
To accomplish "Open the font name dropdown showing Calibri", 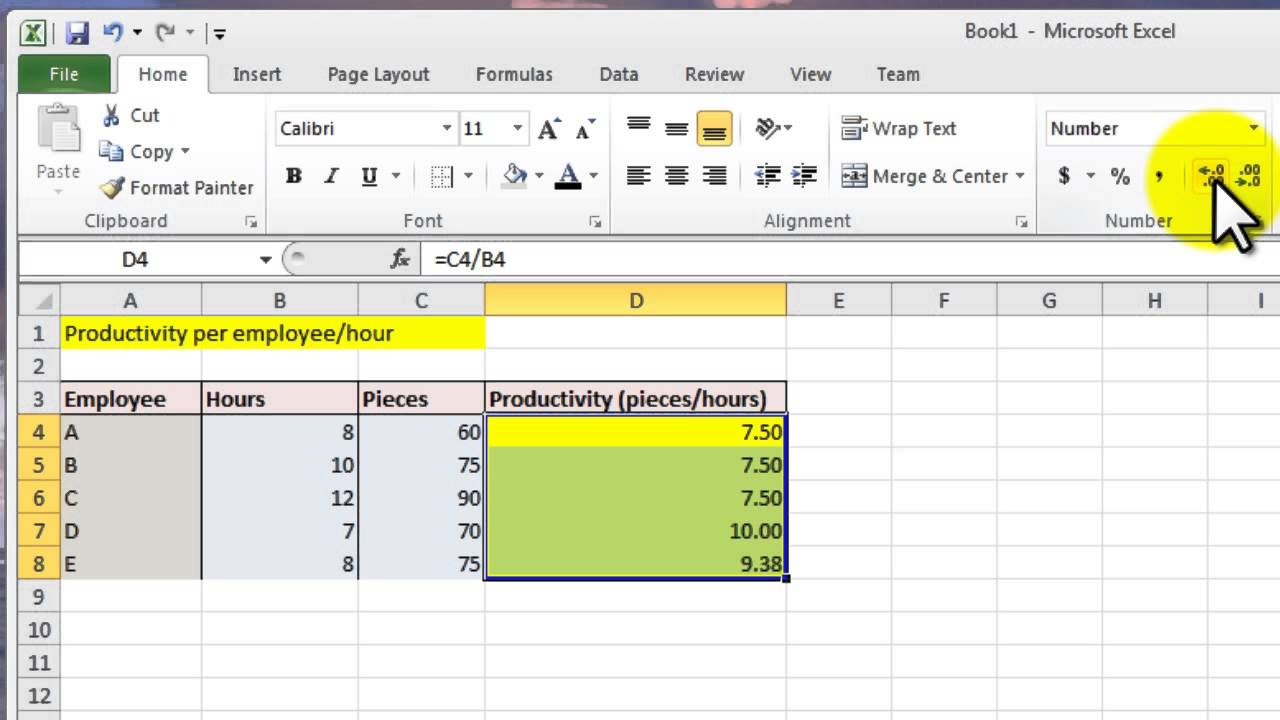I will [x=447, y=129].
